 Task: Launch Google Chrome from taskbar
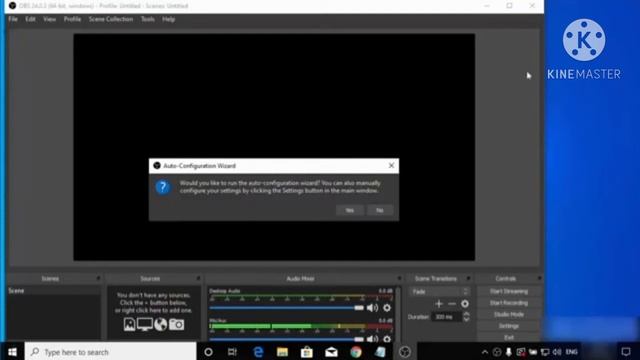[x=356, y=352]
